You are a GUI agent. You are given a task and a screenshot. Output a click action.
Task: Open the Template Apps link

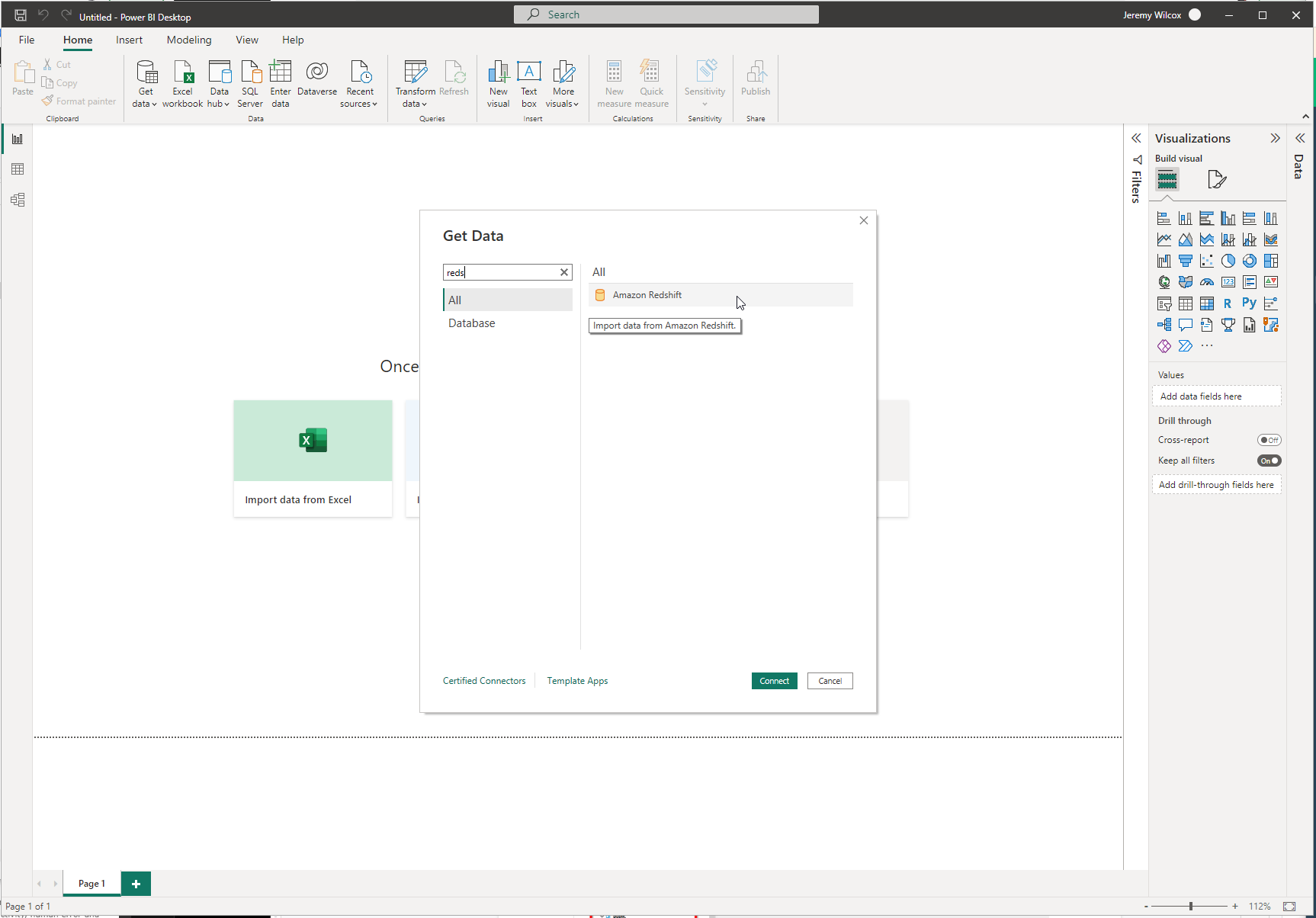point(577,681)
